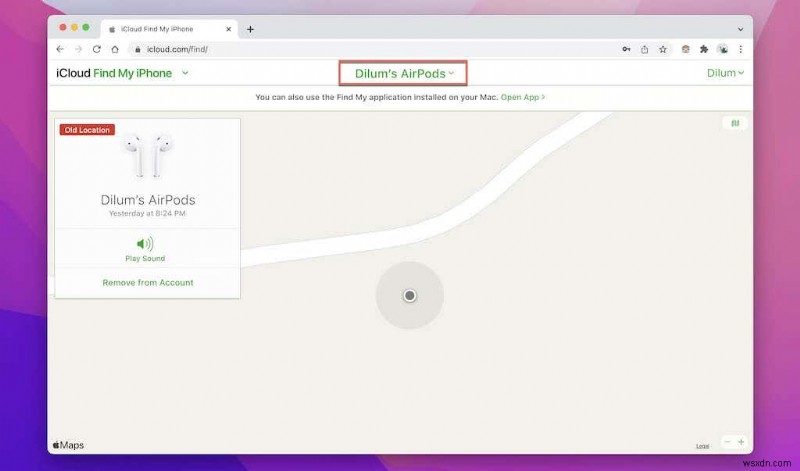Open the browser extensions puzzle icon

click(x=704, y=49)
